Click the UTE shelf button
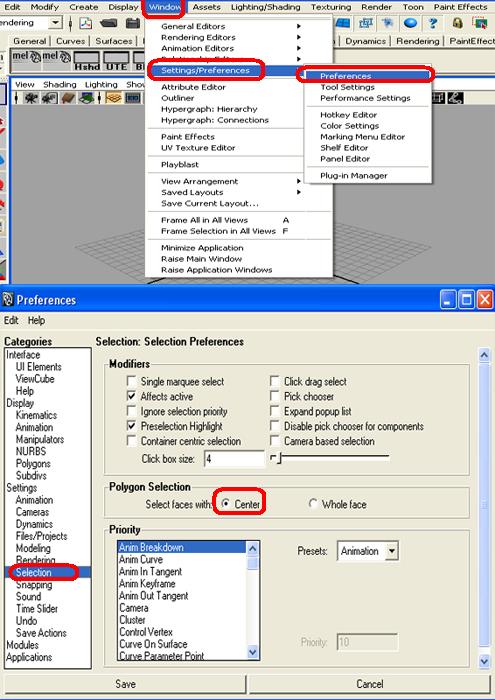The width and height of the screenshot is (495, 700). pos(116,61)
